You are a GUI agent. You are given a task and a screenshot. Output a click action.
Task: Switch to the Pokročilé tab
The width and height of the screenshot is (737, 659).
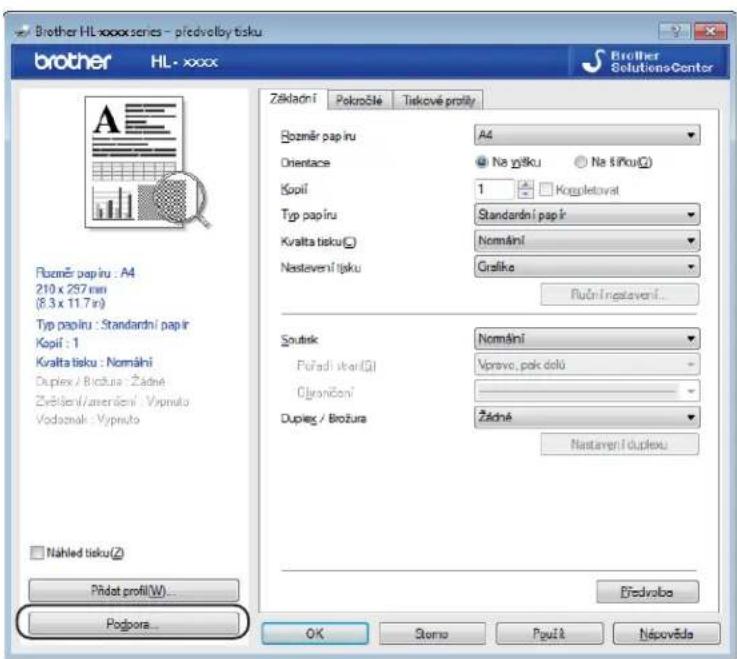click(359, 100)
